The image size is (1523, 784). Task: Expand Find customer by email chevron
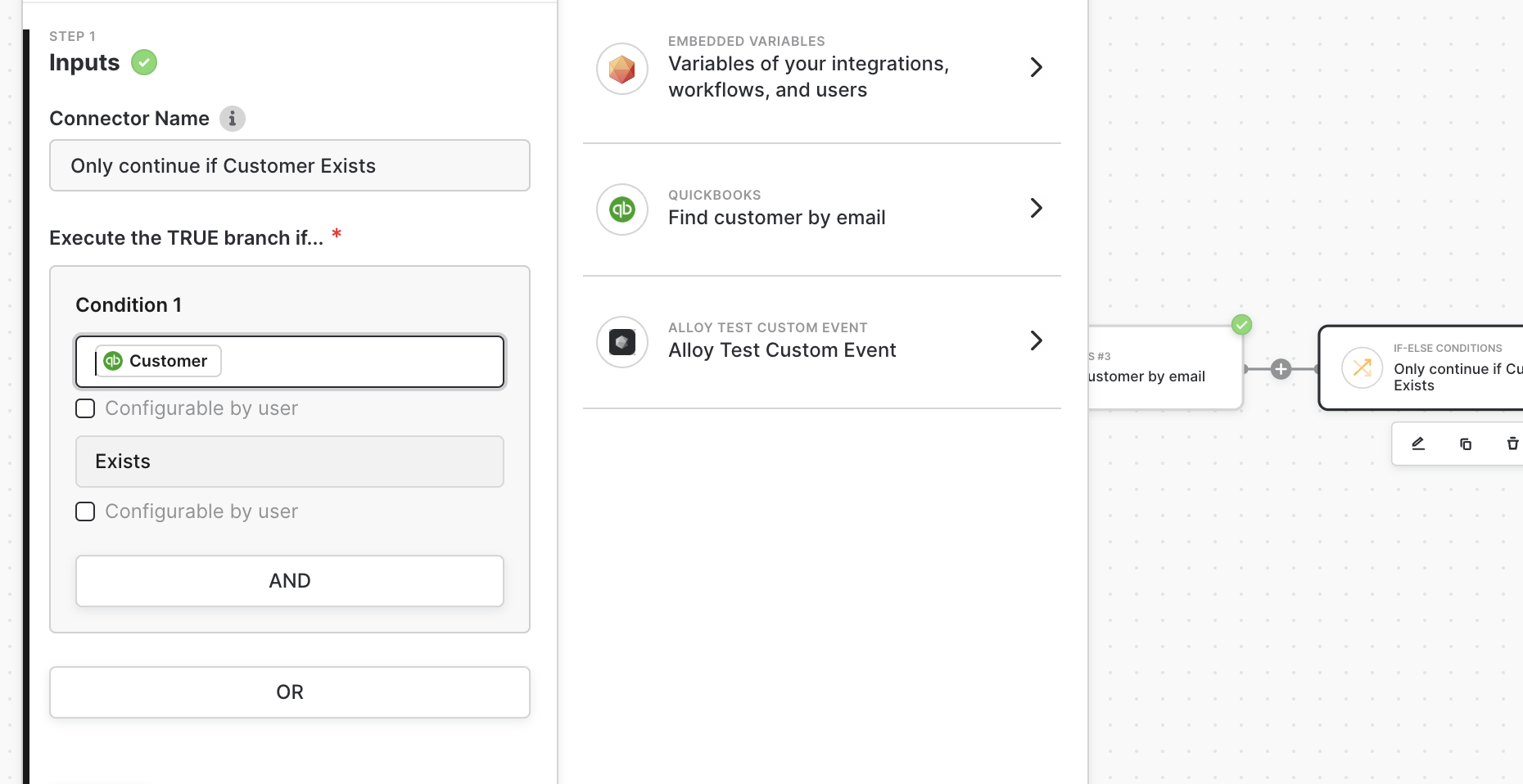(x=1036, y=208)
